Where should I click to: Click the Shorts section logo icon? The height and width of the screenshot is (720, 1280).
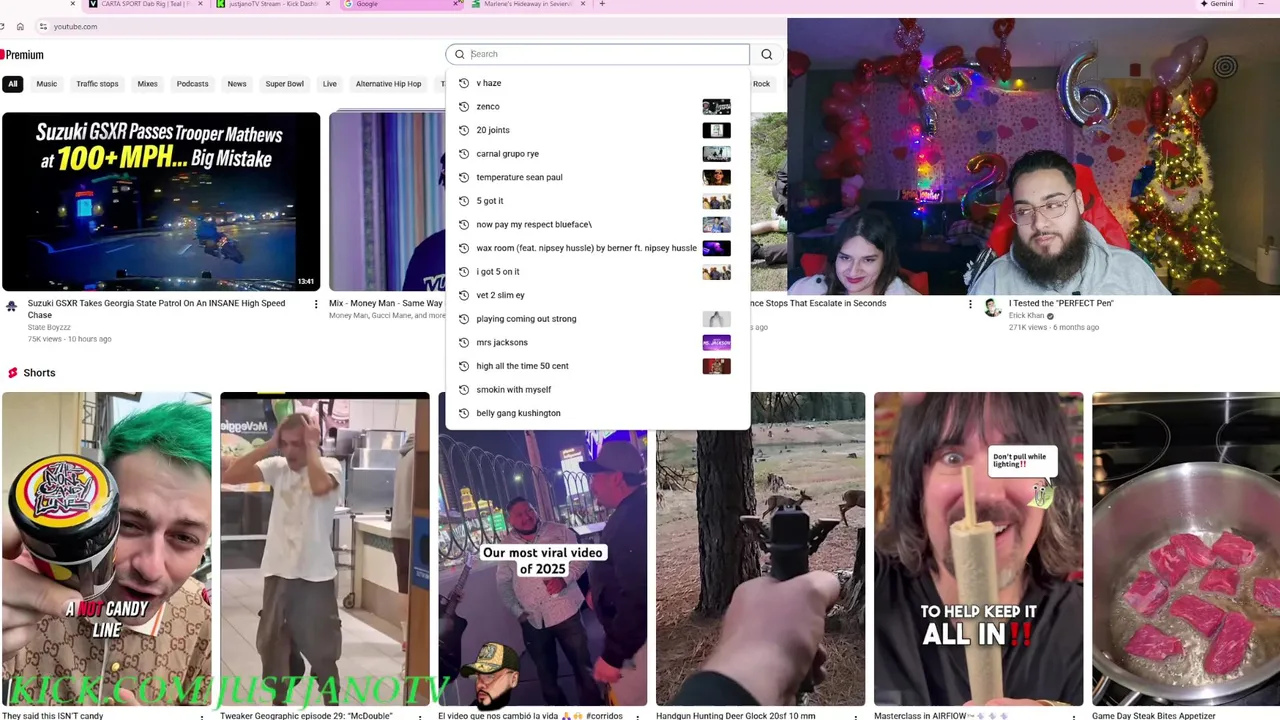pos(13,373)
